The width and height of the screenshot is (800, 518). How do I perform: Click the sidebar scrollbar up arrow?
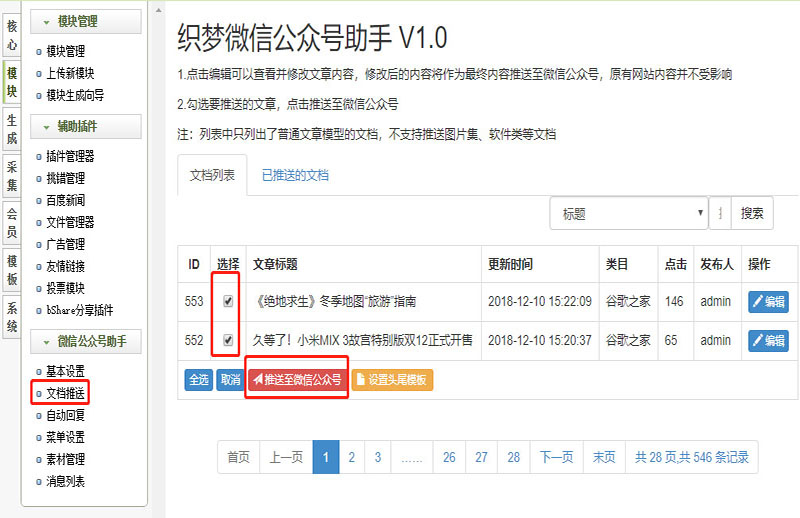coord(159,10)
